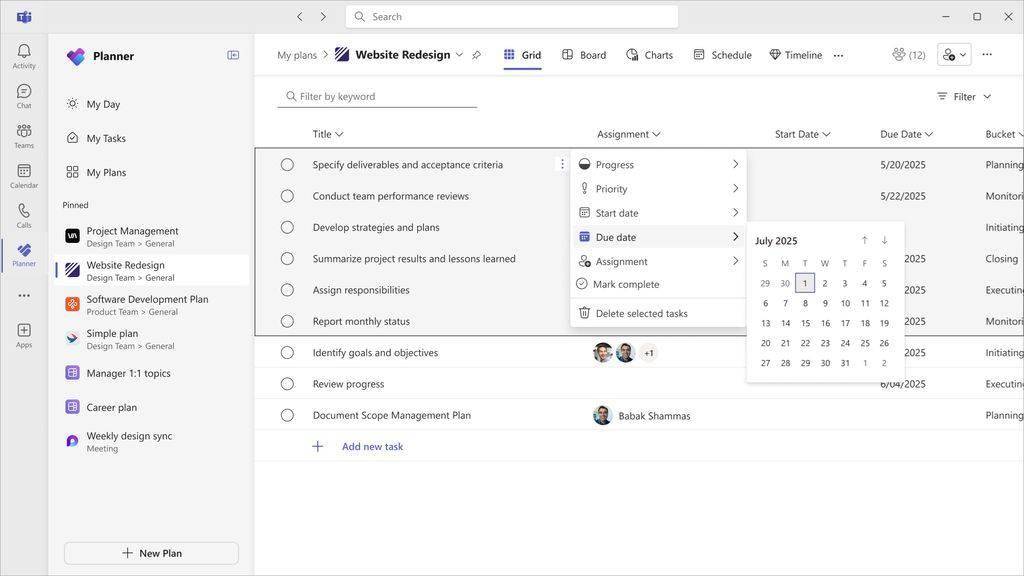Open My plans breadcrumb link

point(296,55)
